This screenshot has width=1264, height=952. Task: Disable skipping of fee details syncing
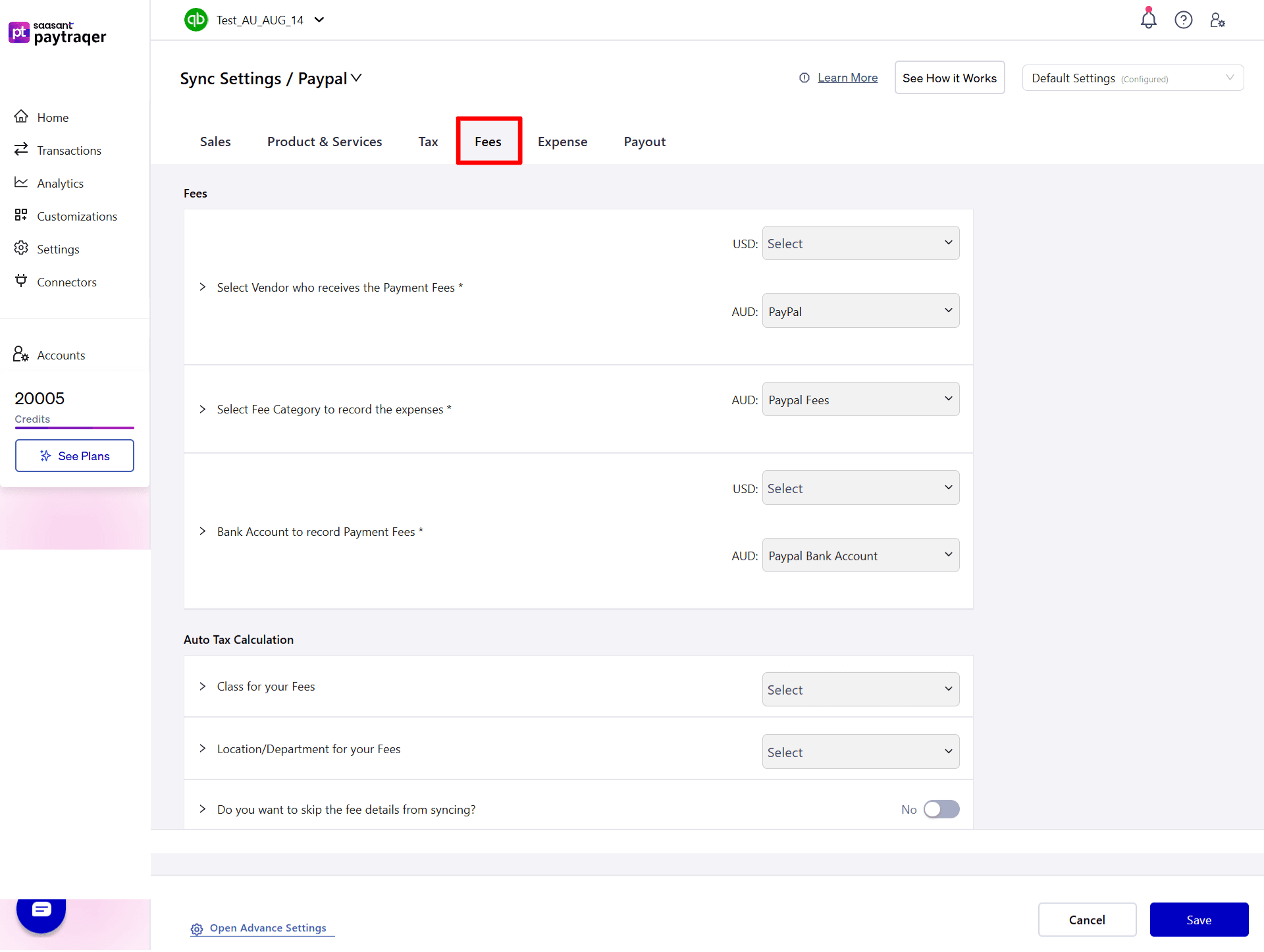pyautogui.click(x=942, y=809)
